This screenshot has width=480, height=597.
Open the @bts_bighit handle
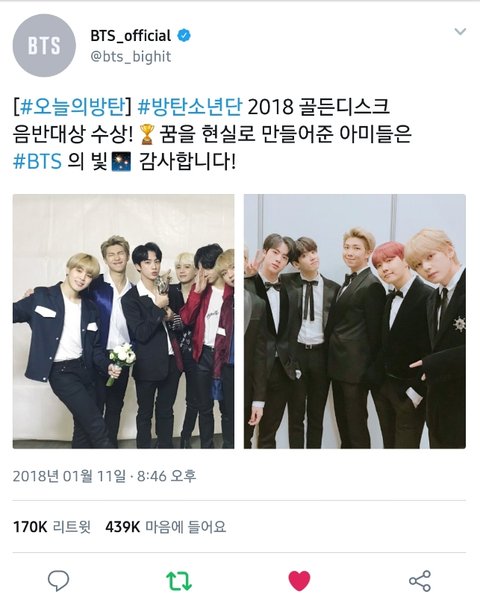(131, 57)
